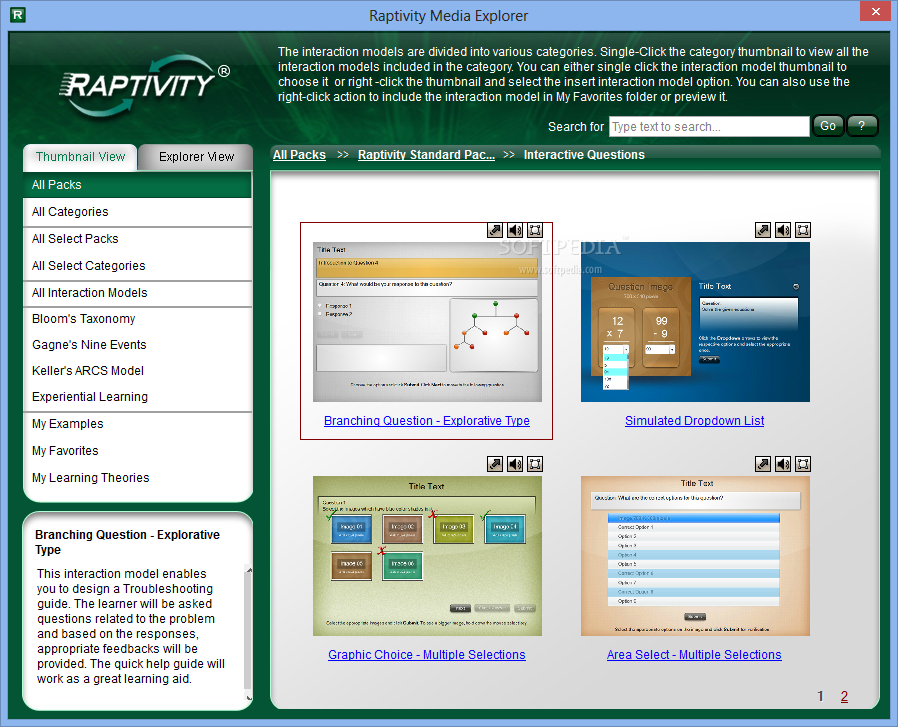
Task: Open My Learning Theories in sidebar
Action: click(x=137, y=478)
